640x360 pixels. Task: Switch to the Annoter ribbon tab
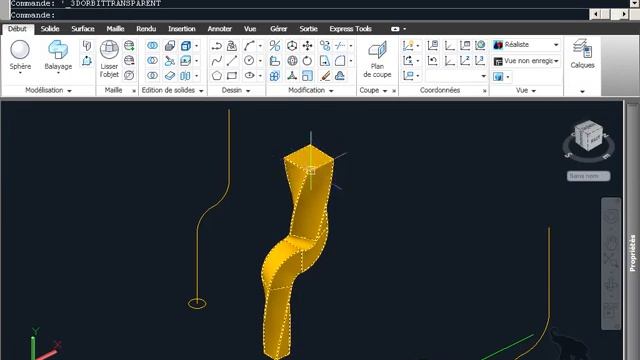[220, 29]
